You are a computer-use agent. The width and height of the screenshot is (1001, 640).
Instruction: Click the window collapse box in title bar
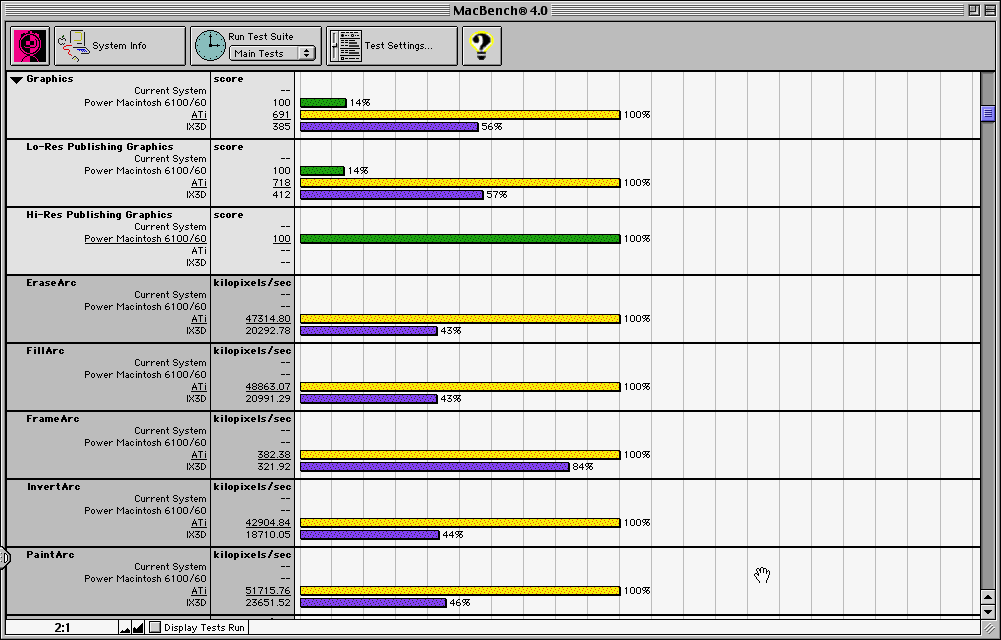990,10
